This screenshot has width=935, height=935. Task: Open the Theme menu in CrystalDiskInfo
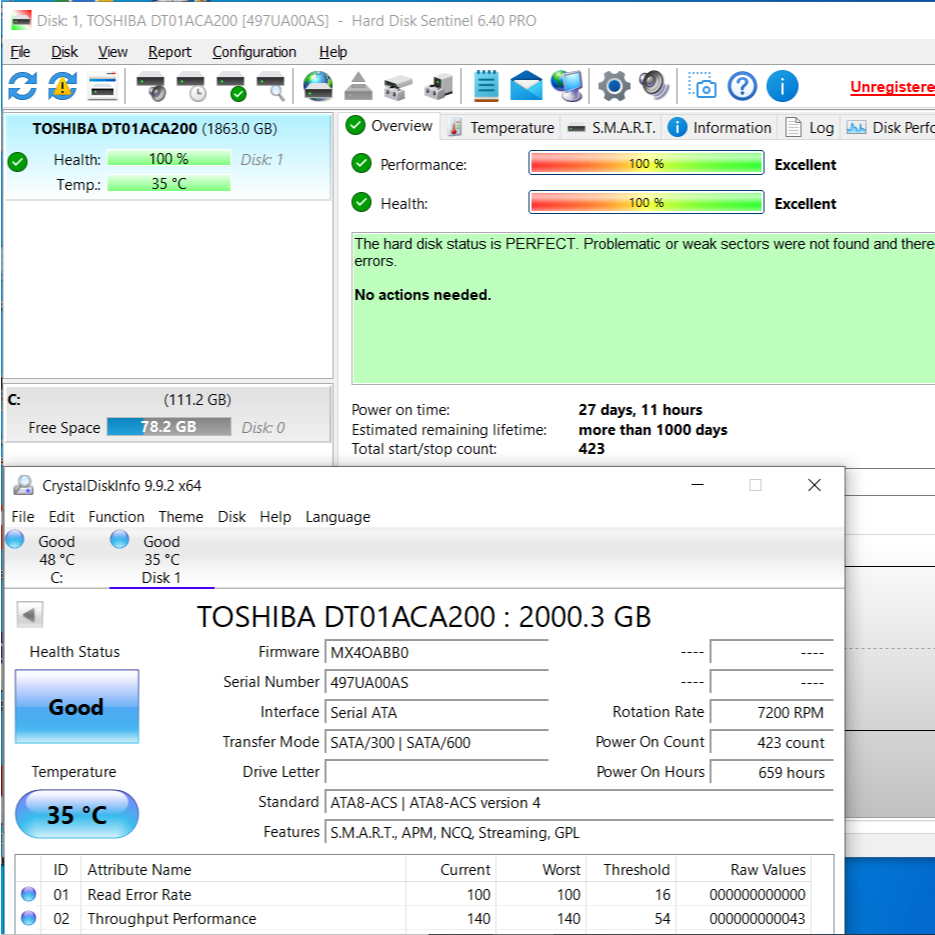tap(181, 516)
